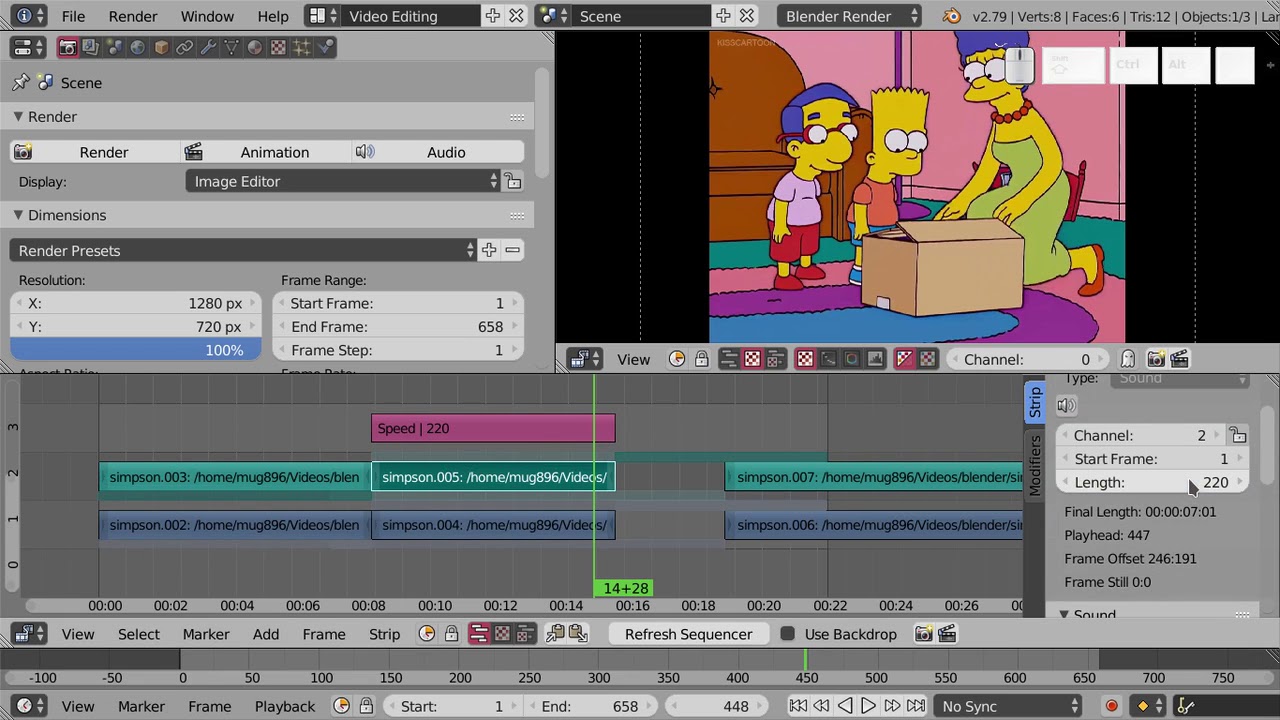Select Chroma Vectorscope display mode in preview
Screen dimensions: 1280x720
point(852,359)
